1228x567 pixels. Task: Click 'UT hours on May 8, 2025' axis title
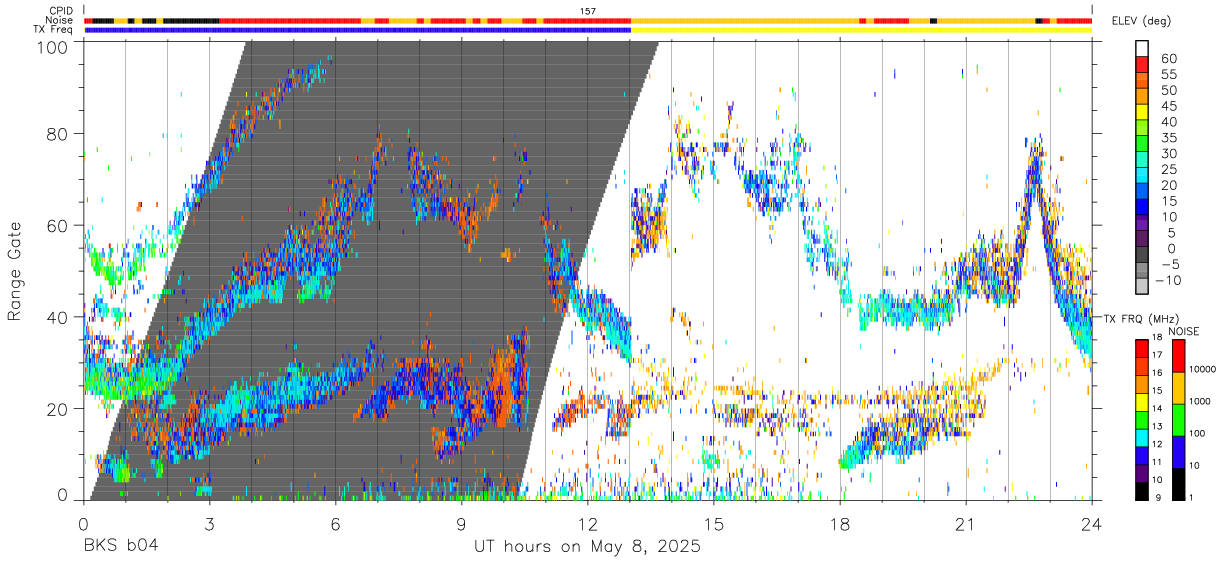pyautogui.click(x=587, y=548)
